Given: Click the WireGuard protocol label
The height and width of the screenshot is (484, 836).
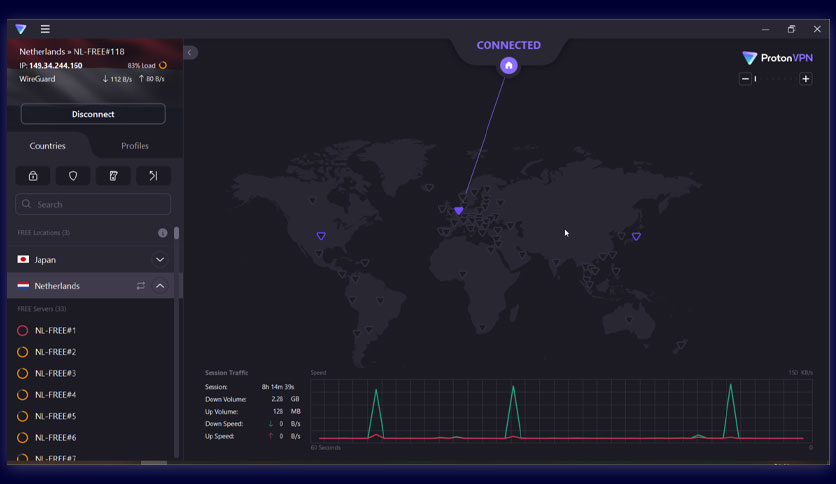Looking at the screenshot, I should click(x=37, y=79).
